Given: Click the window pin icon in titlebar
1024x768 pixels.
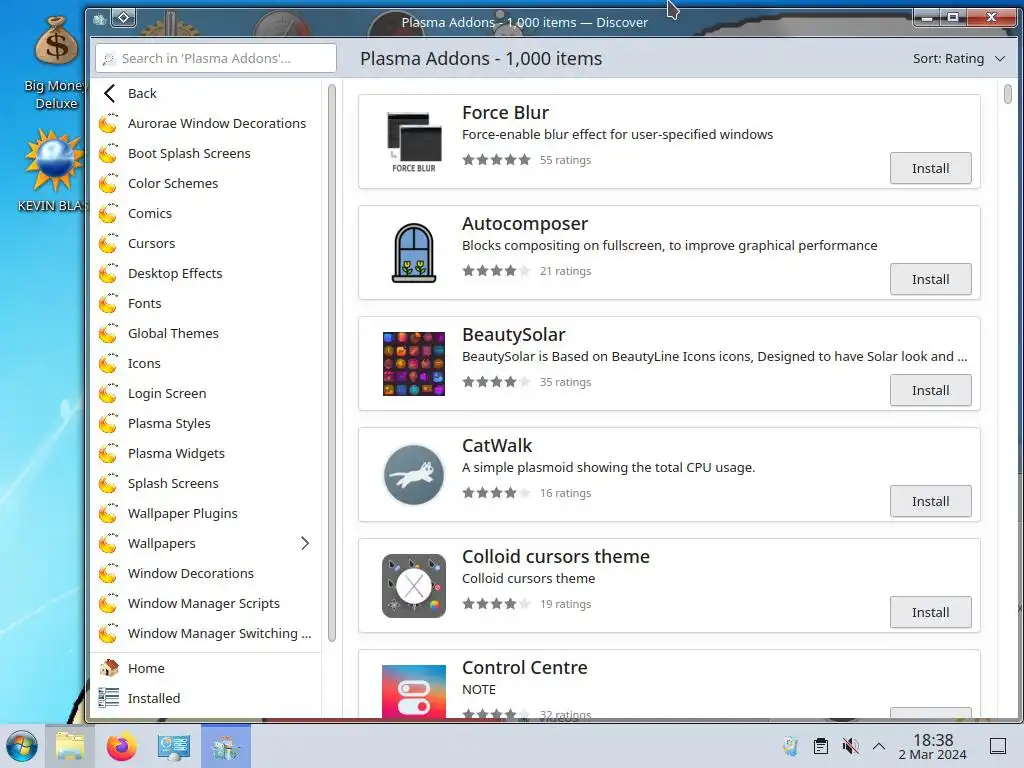Looking at the screenshot, I should [x=123, y=18].
